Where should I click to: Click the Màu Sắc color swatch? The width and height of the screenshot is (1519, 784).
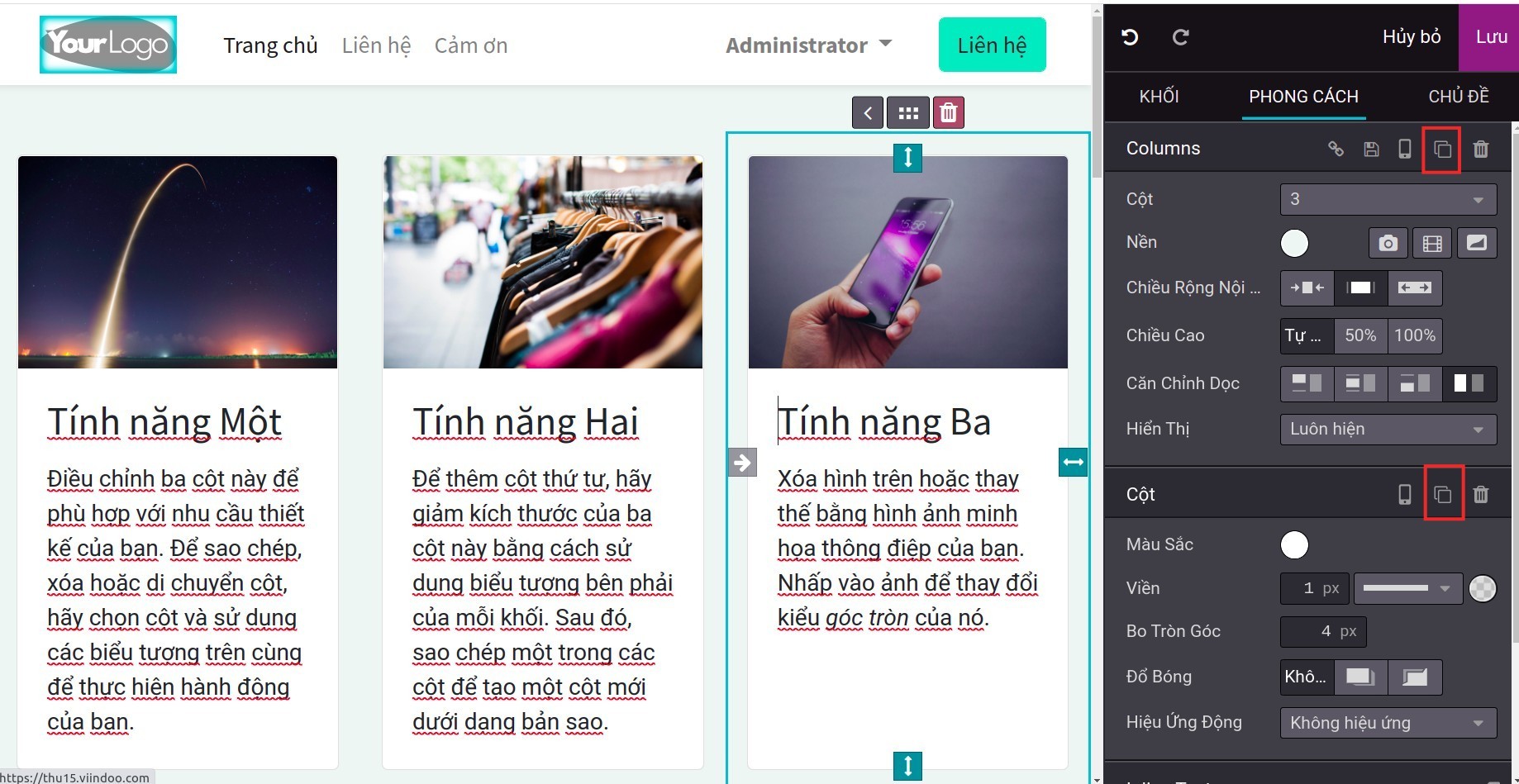click(1294, 544)
